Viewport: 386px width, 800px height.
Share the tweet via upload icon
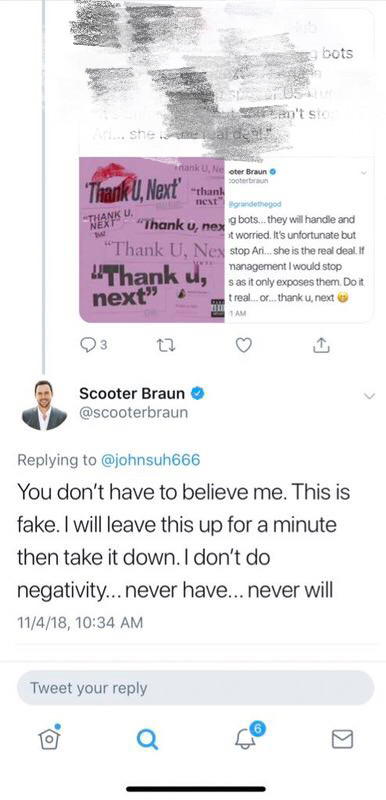[321, 346]
